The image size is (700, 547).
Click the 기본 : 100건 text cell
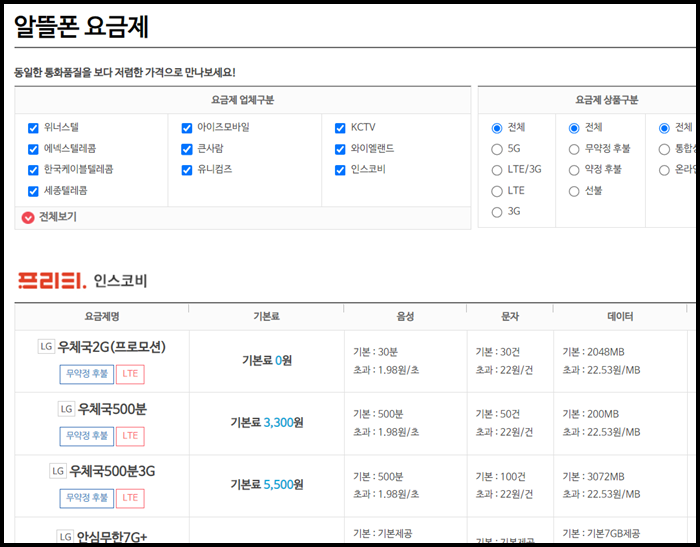[x=500, y=476]
